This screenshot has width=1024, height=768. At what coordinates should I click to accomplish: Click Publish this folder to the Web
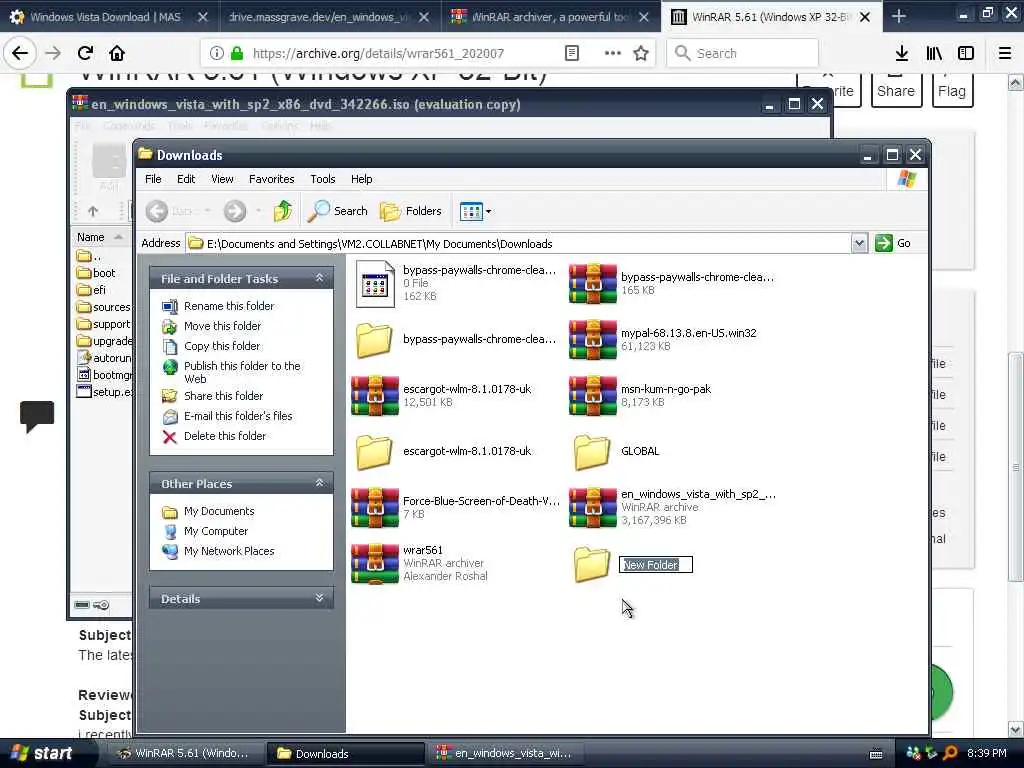[x=242, y=372]
